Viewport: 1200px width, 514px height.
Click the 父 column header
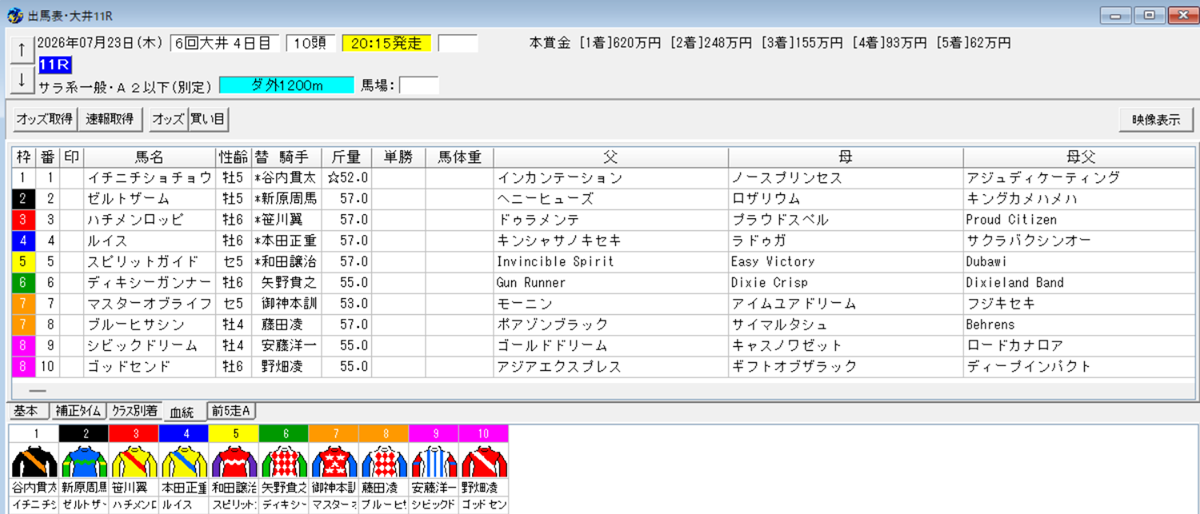[x=610, y=157]
